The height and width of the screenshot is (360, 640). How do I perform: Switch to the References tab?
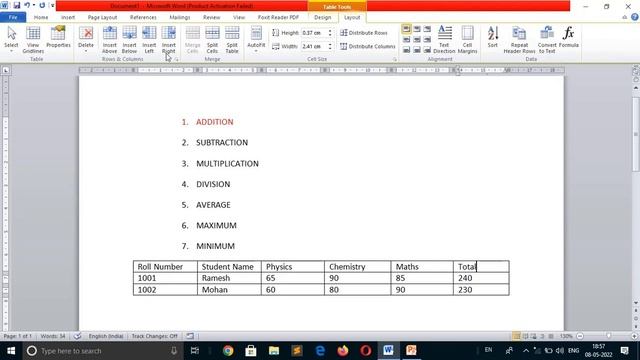pos(143,18)
